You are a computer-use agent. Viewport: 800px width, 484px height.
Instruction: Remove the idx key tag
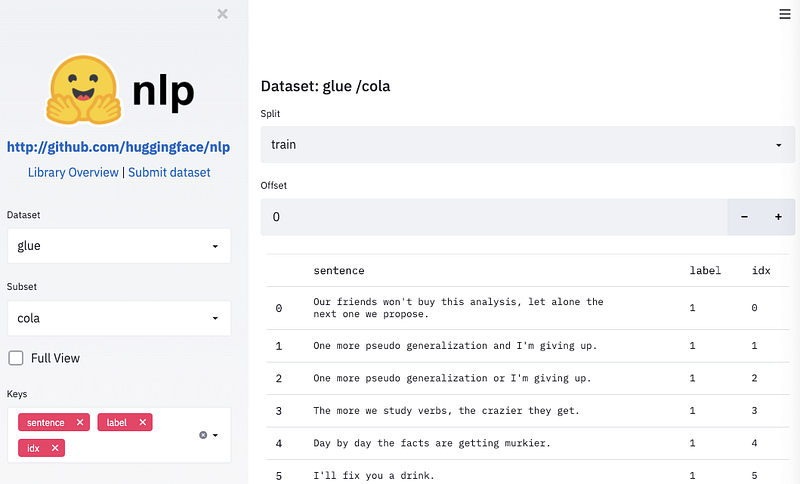[55, 447]
